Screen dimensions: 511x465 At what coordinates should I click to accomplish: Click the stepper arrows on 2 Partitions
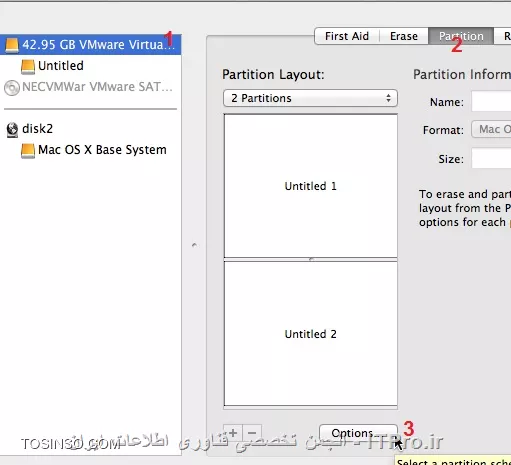coord(388,98)
